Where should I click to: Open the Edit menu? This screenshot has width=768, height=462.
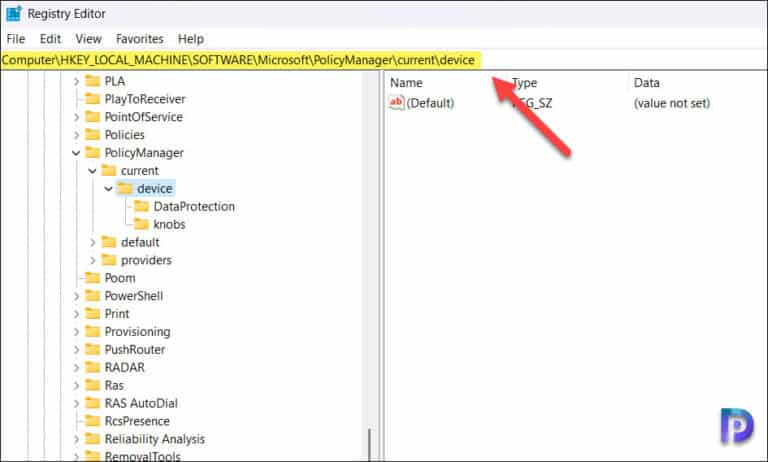(x=50, y=39)
